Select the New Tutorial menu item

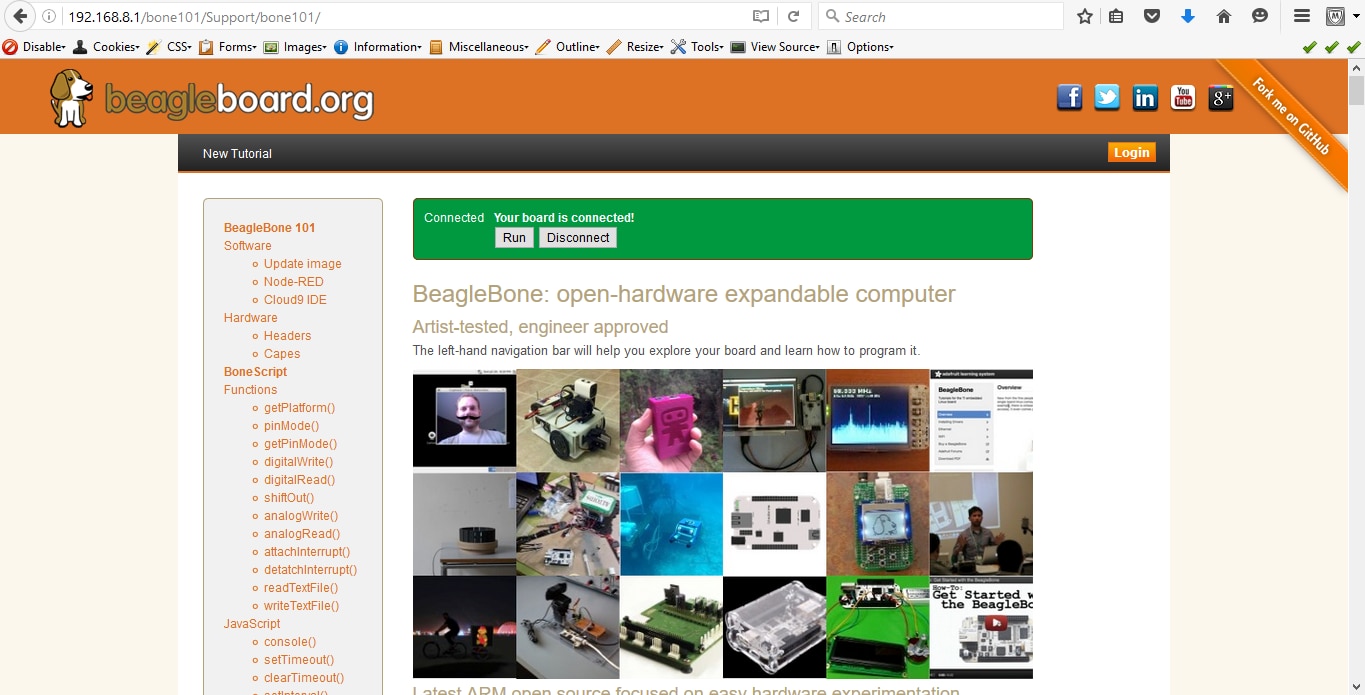[237, 154]
